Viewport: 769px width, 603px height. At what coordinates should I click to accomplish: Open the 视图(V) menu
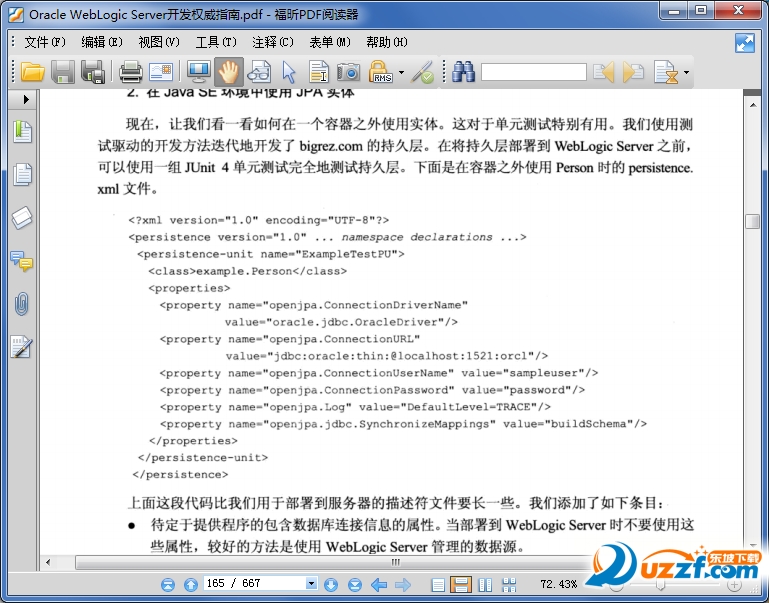(159, 42)
